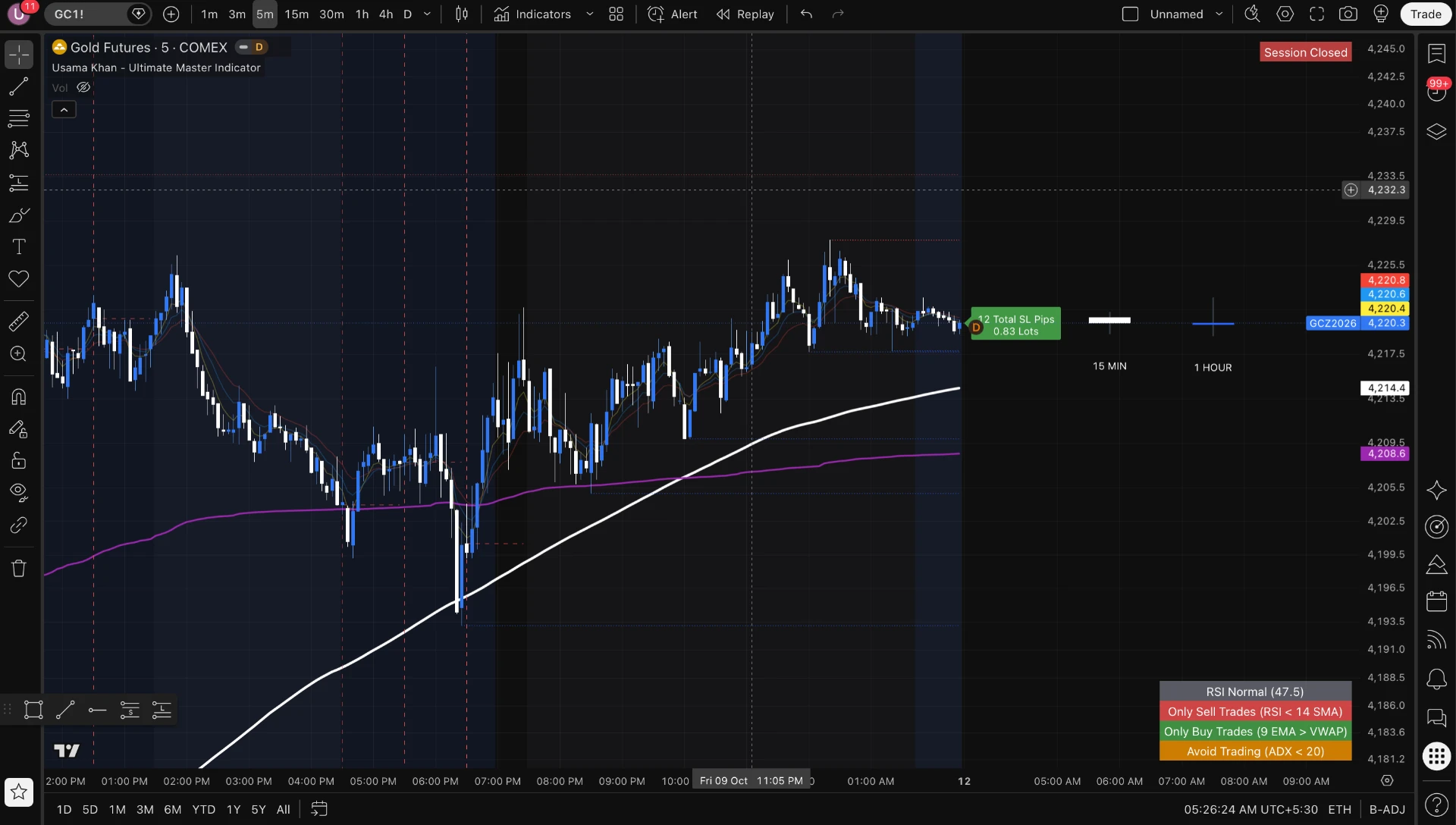Select the trend line drawing tool

tap(19, 86)
